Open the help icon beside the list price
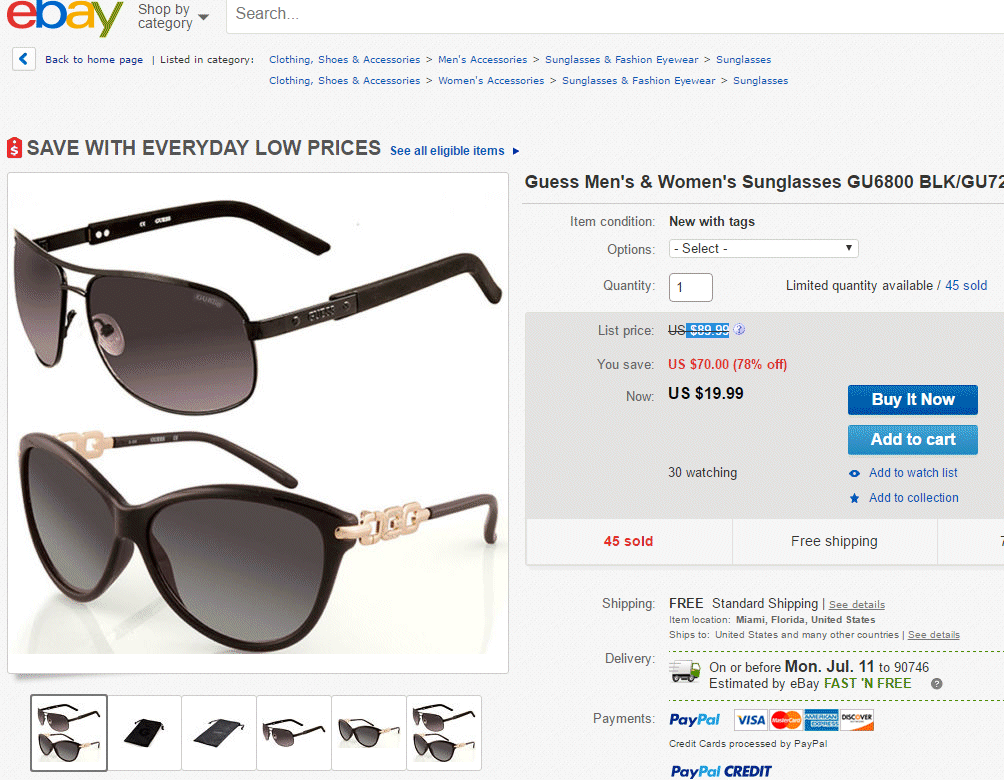The width and height of the screenshot is (1004, 780). [x=737, y=328]
